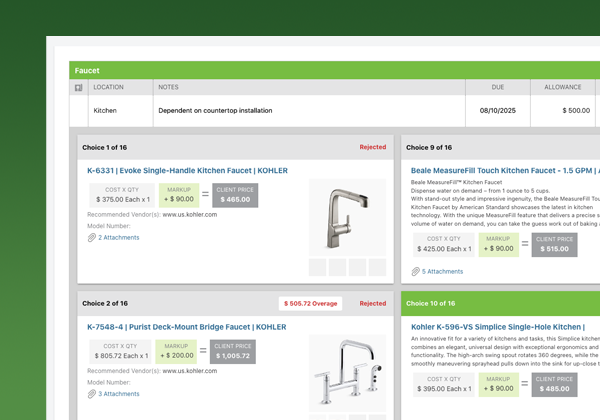The image size is (600, 420).
Task: Click client price $ 485.00 box
Action: coord(554,385)
